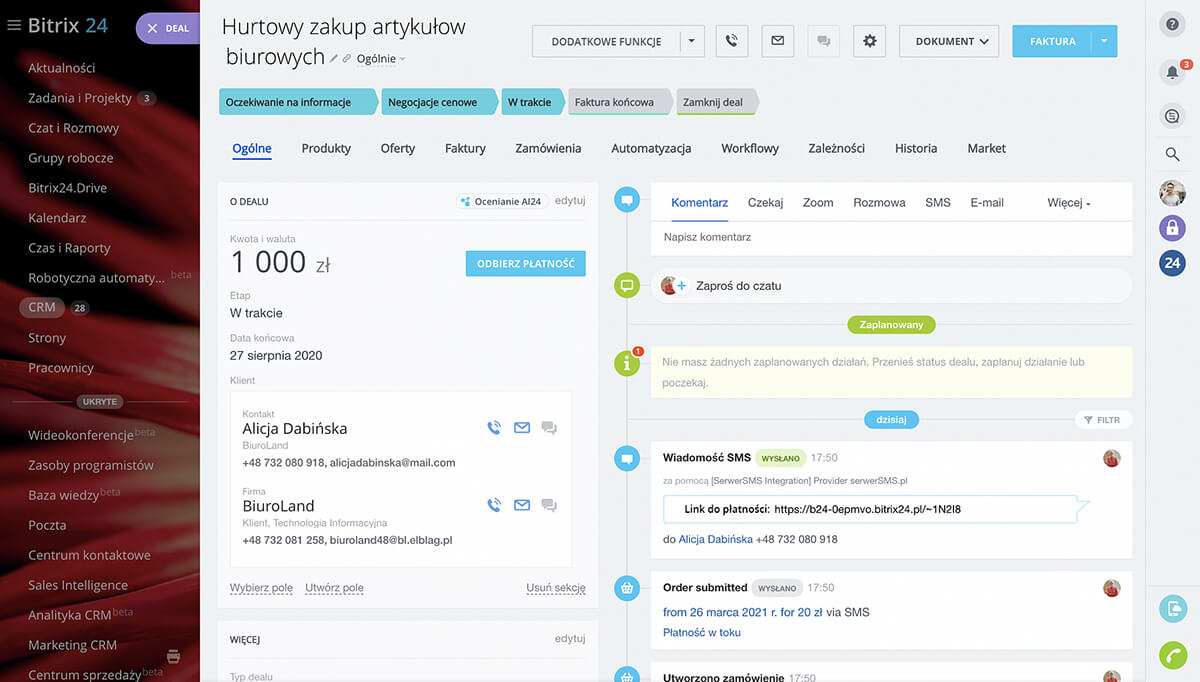Select the Faktura końcowa pipeline stage
Viewport: 1200px width, 682px height.
click(x=615, y=102)
